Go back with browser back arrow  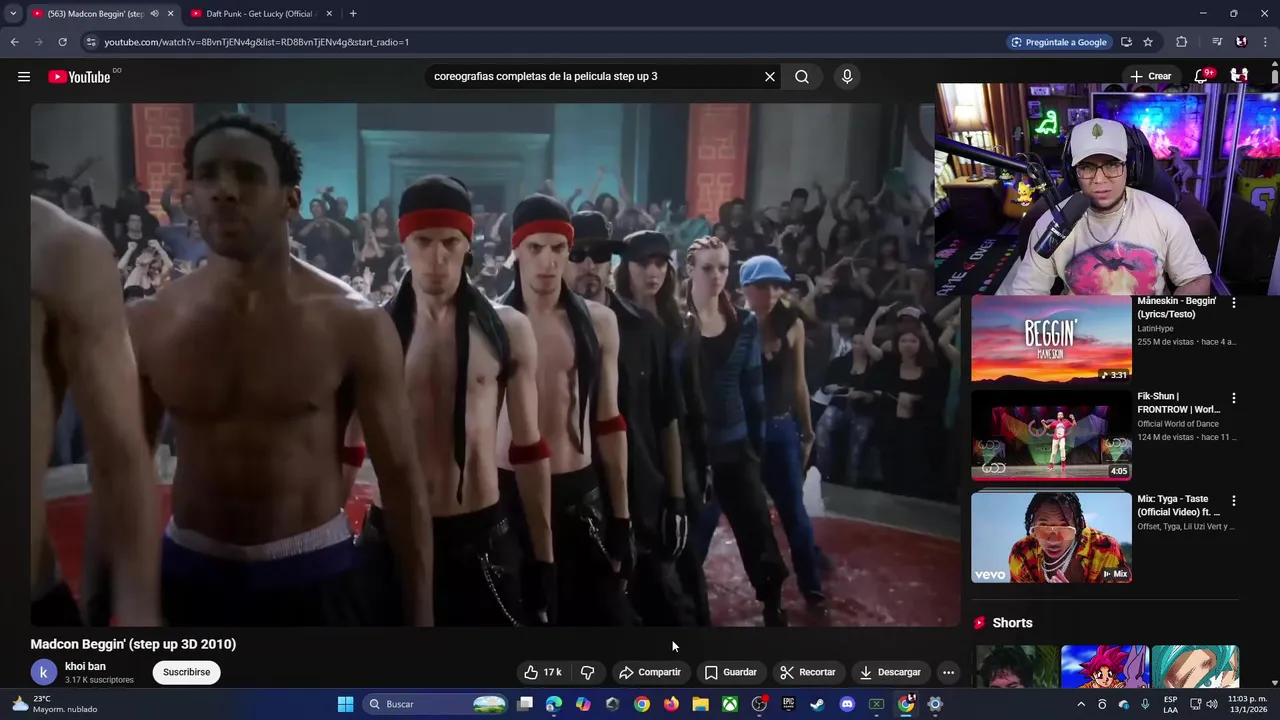(14, 42)
